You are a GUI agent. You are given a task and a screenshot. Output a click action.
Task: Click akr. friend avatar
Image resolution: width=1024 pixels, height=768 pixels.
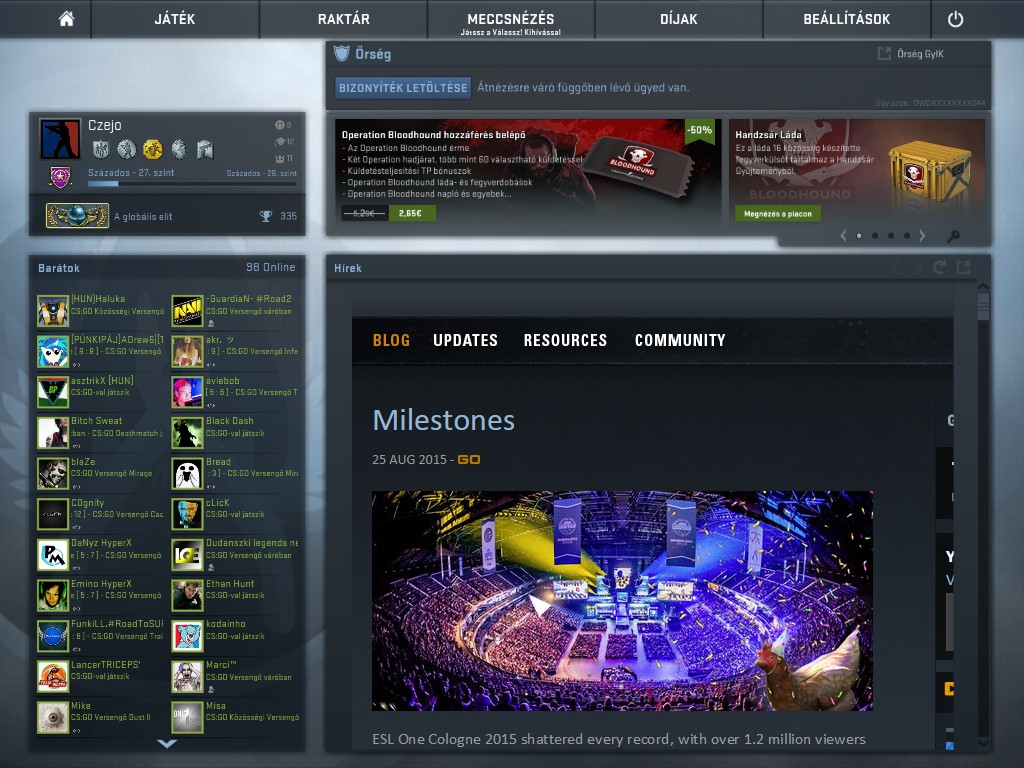[x=187, y=351]
